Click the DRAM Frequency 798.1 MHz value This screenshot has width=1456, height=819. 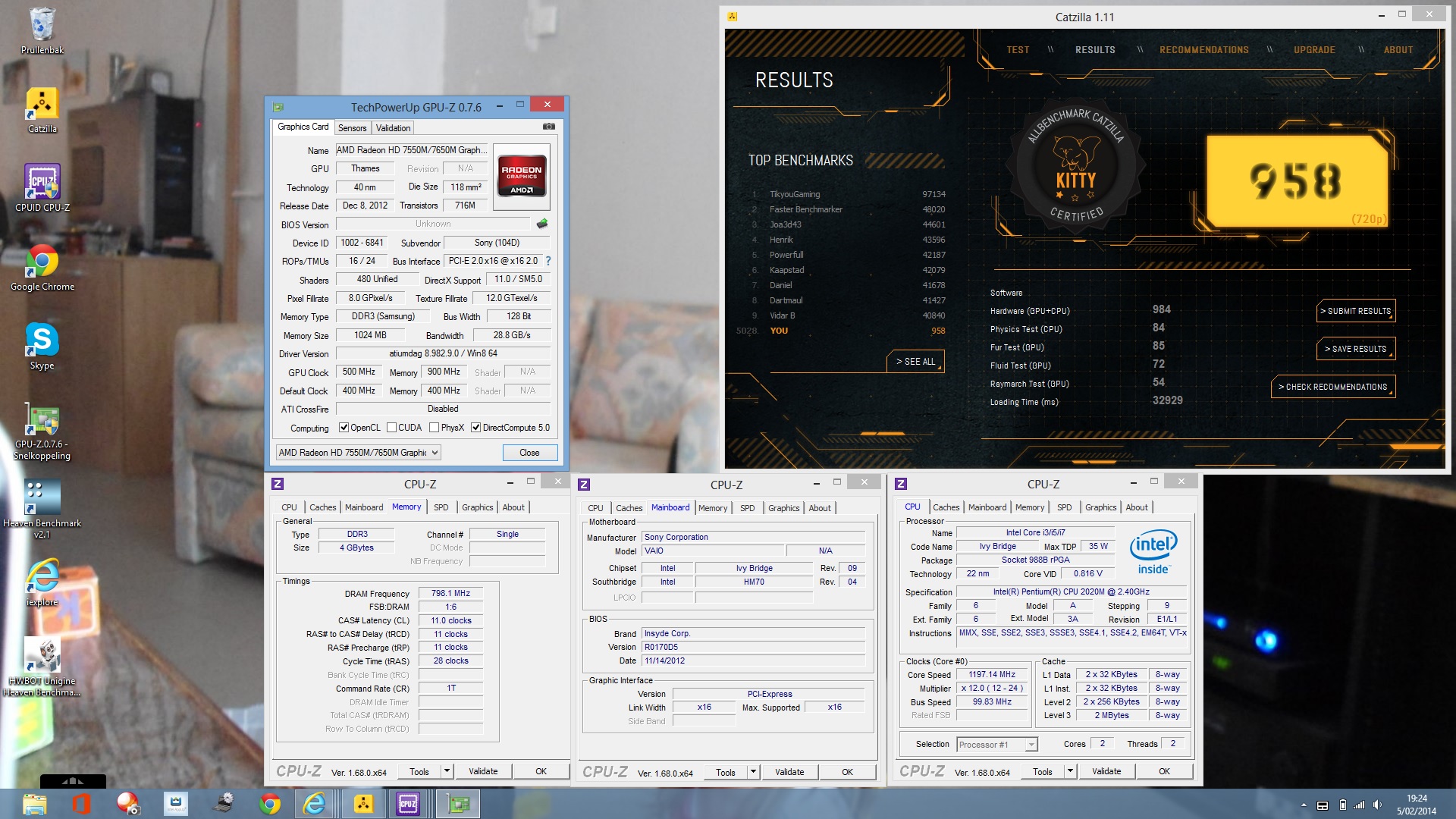coord(450,594)
